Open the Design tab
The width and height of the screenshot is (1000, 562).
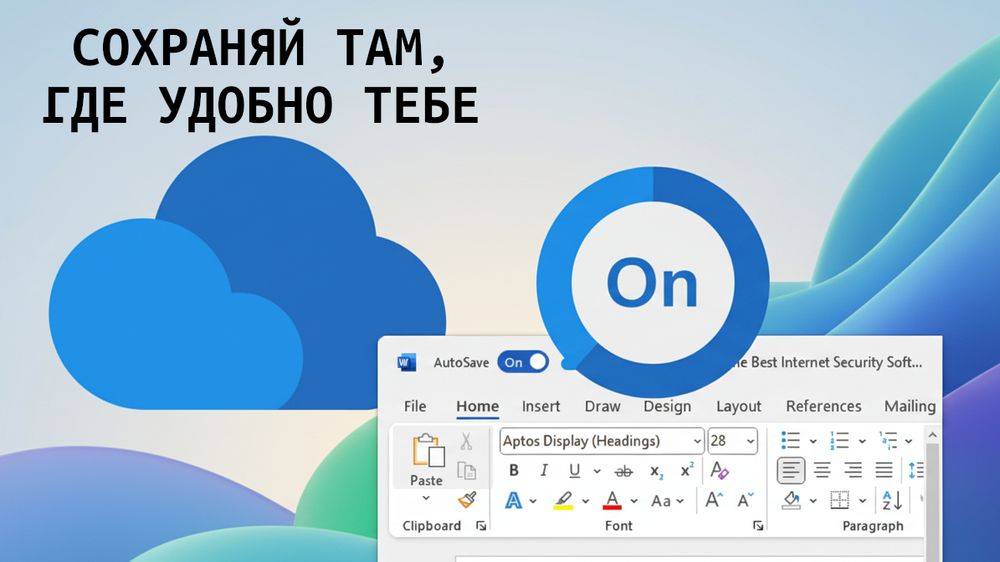point(667,406)
